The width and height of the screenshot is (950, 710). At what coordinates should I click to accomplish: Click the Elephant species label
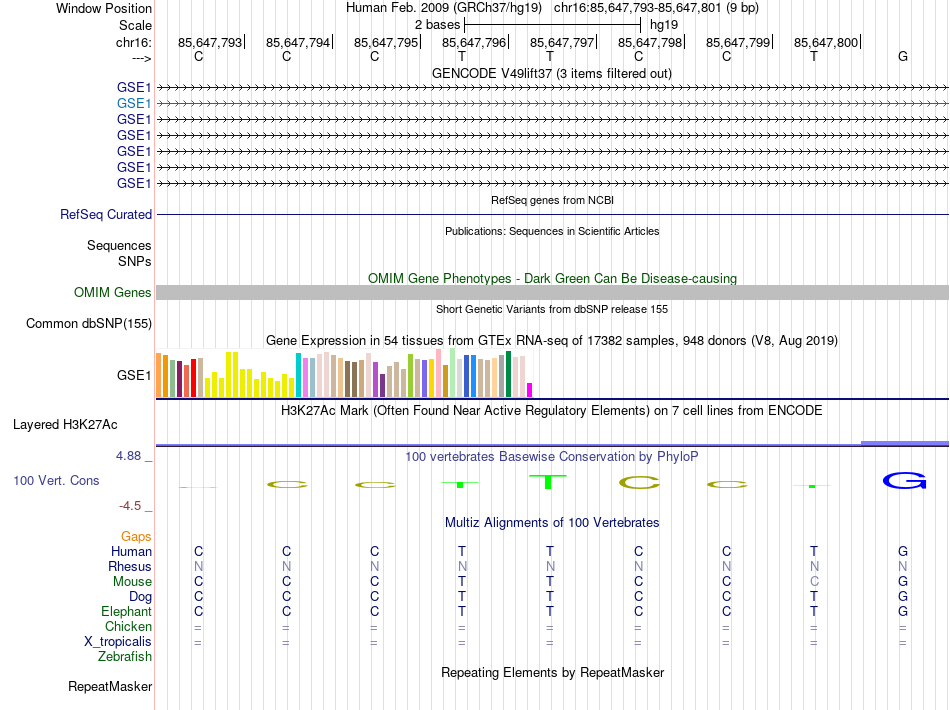pyautogui.click(x=126, y=611)
